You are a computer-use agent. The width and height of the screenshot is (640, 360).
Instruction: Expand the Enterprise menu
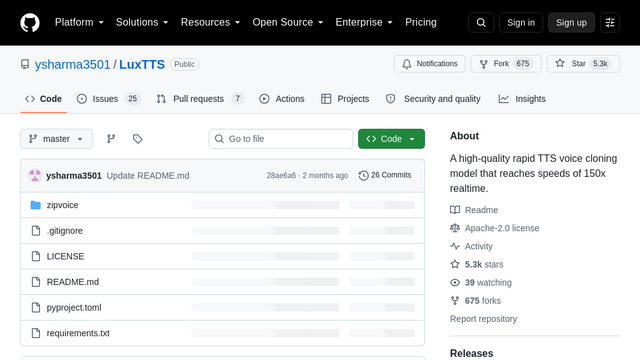tap(364, 22)
